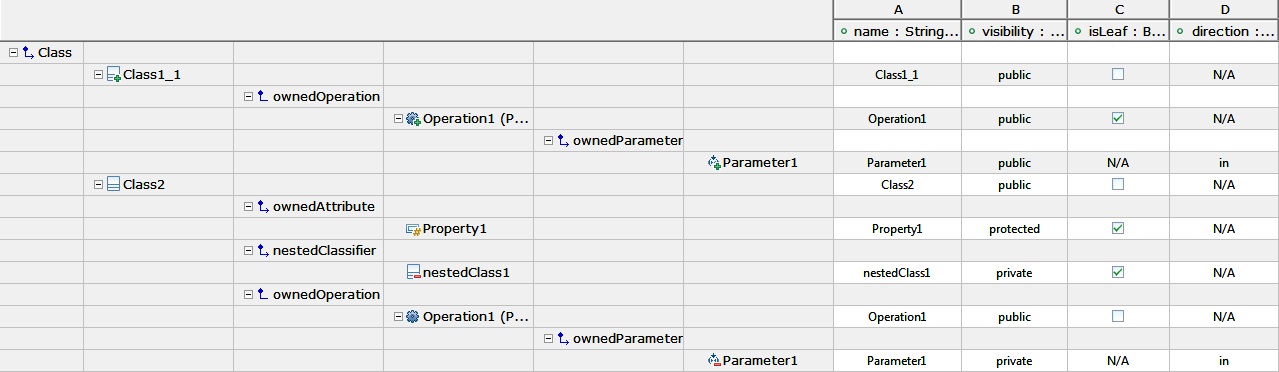
Task: Click the Operation1 gear icon under Class1_1
Action: [413, 119]
